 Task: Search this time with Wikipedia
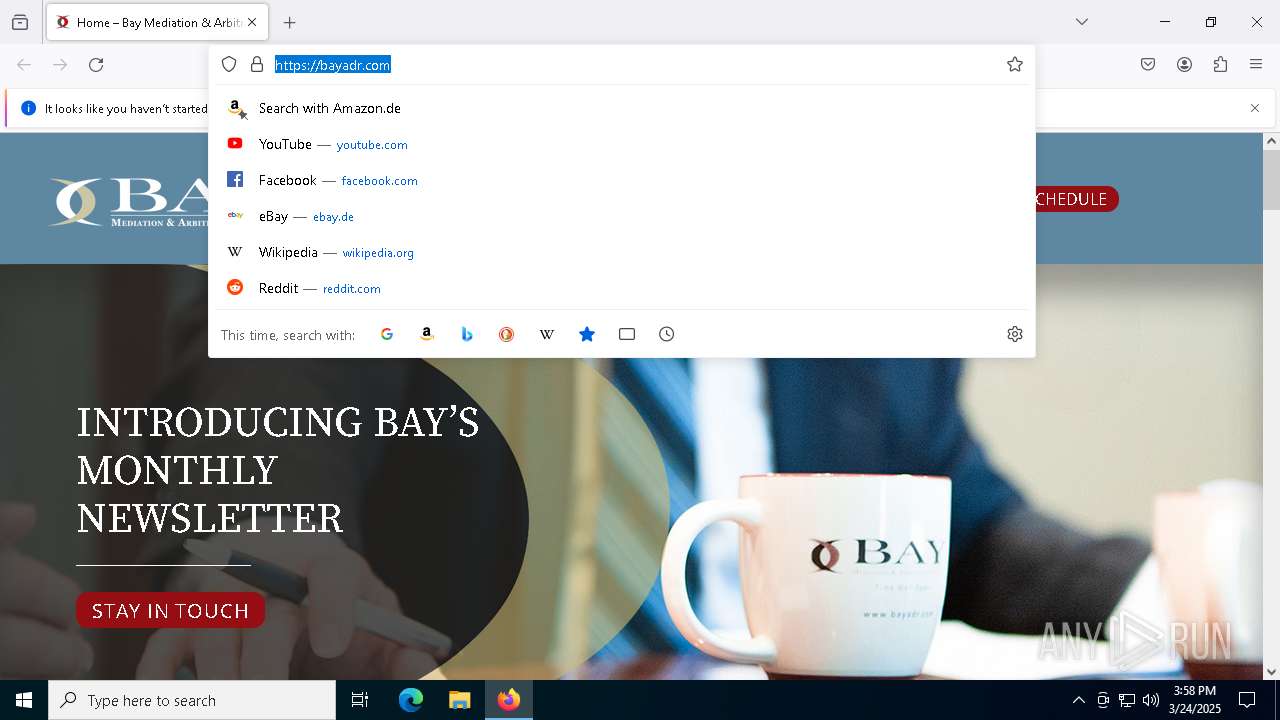pos(547,334)
